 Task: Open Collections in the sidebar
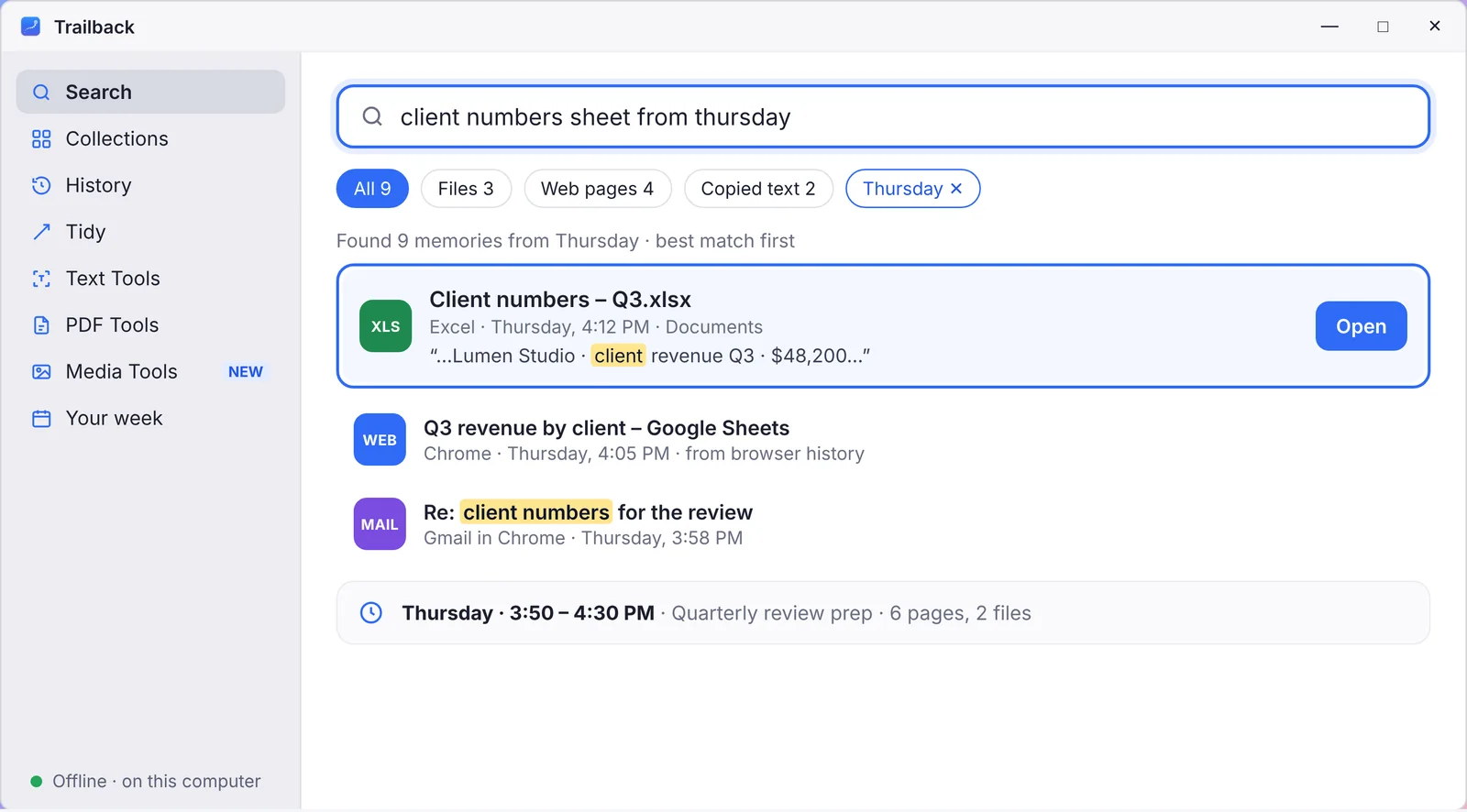click(150, 139)
